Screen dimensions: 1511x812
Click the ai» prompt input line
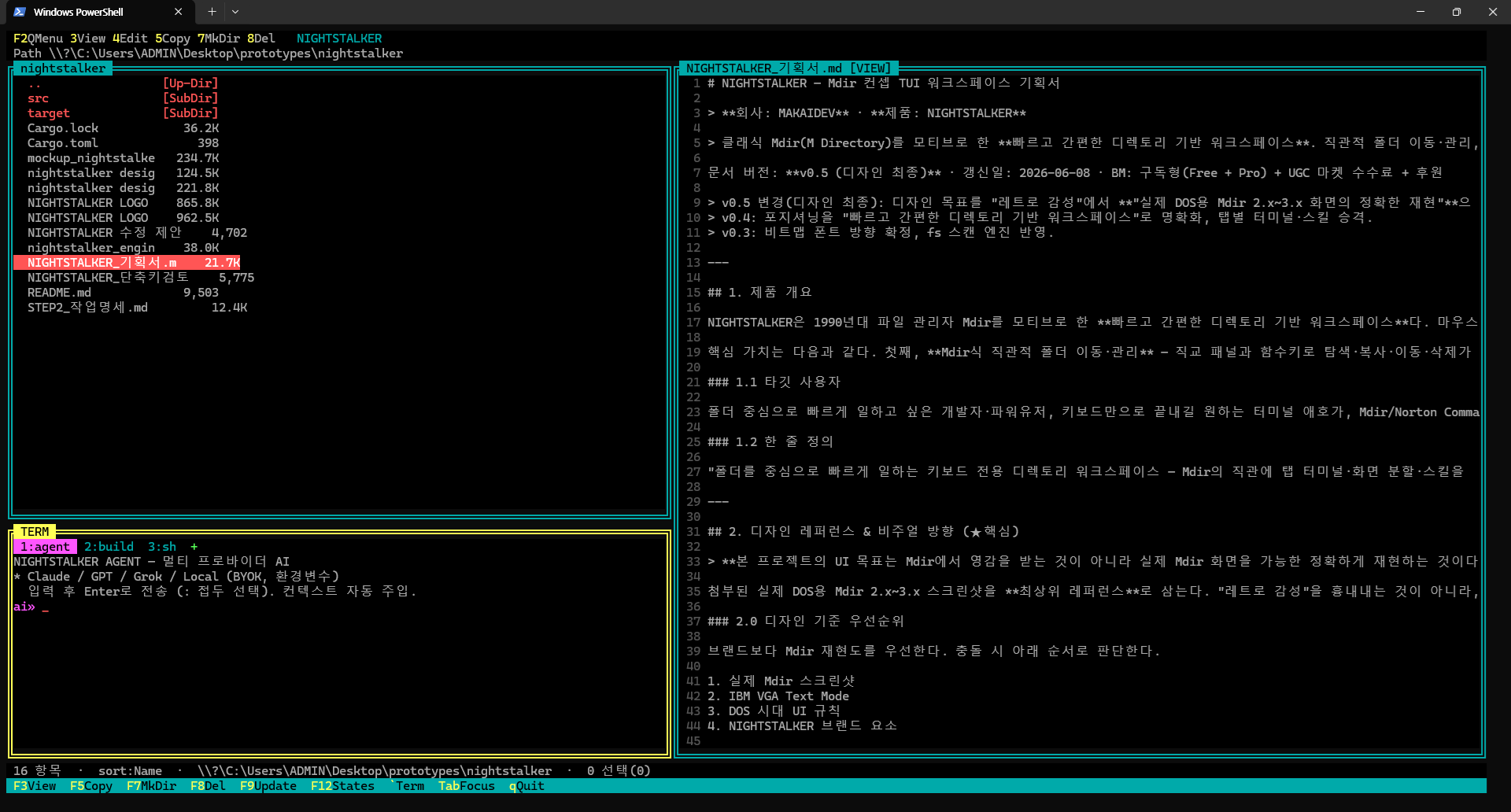[31, 607]
